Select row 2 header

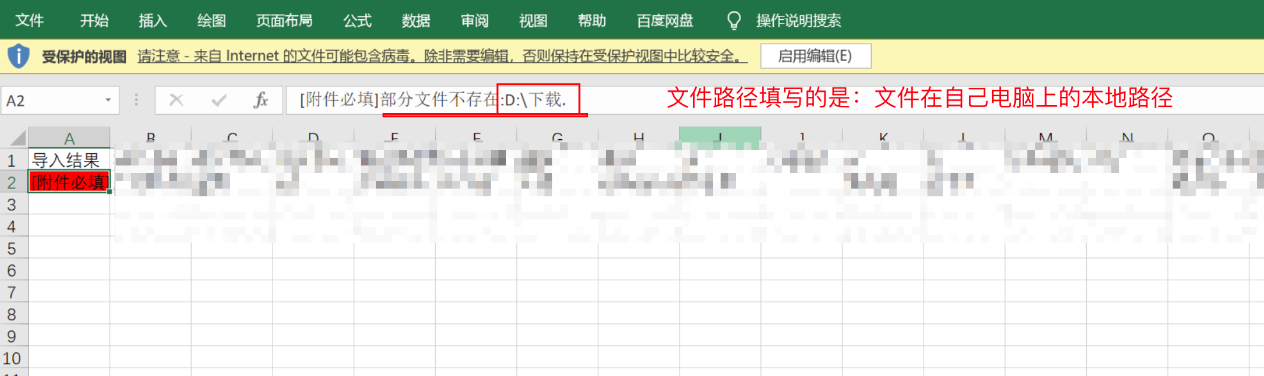14,182
